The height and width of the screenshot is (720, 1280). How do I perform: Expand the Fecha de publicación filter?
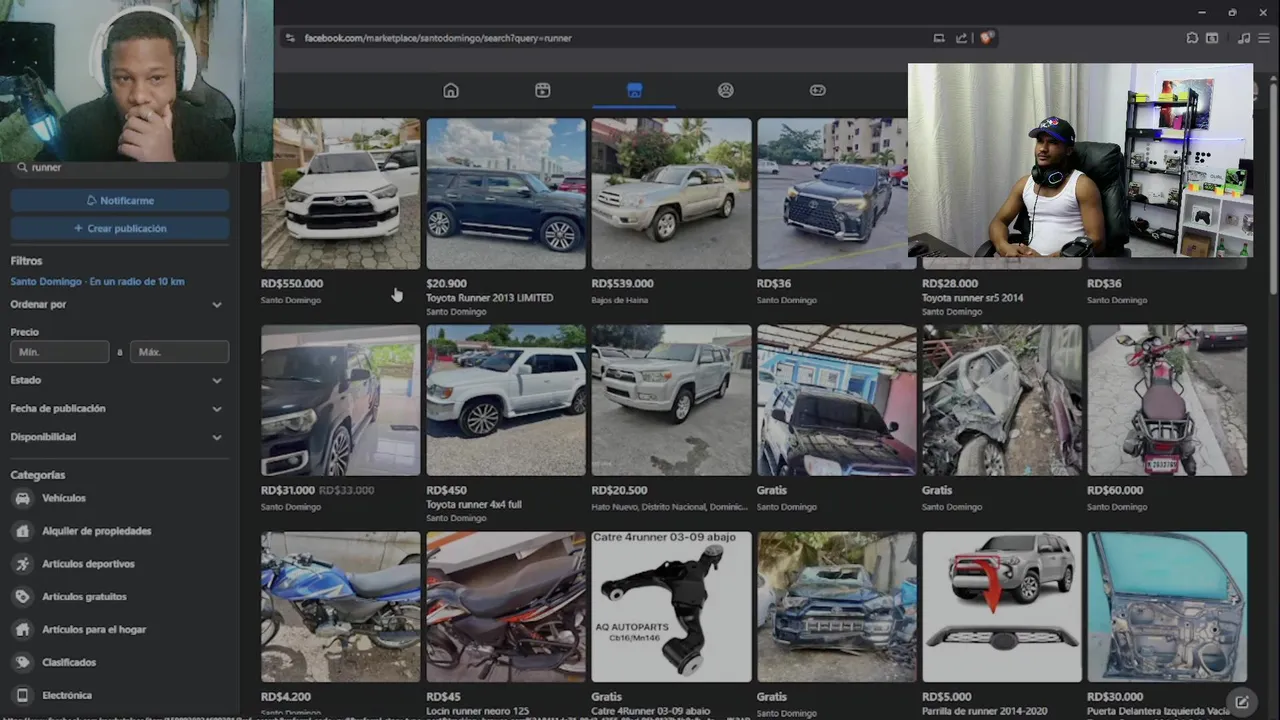[x=120, y=408]
